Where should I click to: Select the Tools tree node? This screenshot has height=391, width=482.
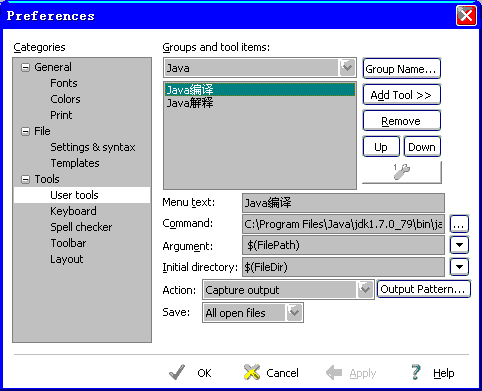click(x=47, y=179)
